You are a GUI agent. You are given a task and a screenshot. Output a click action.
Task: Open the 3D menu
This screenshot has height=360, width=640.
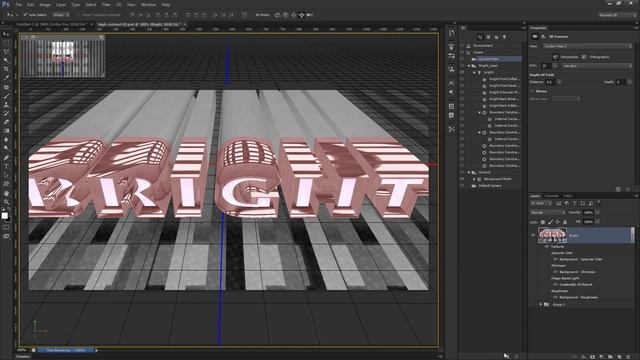point(119,4)
